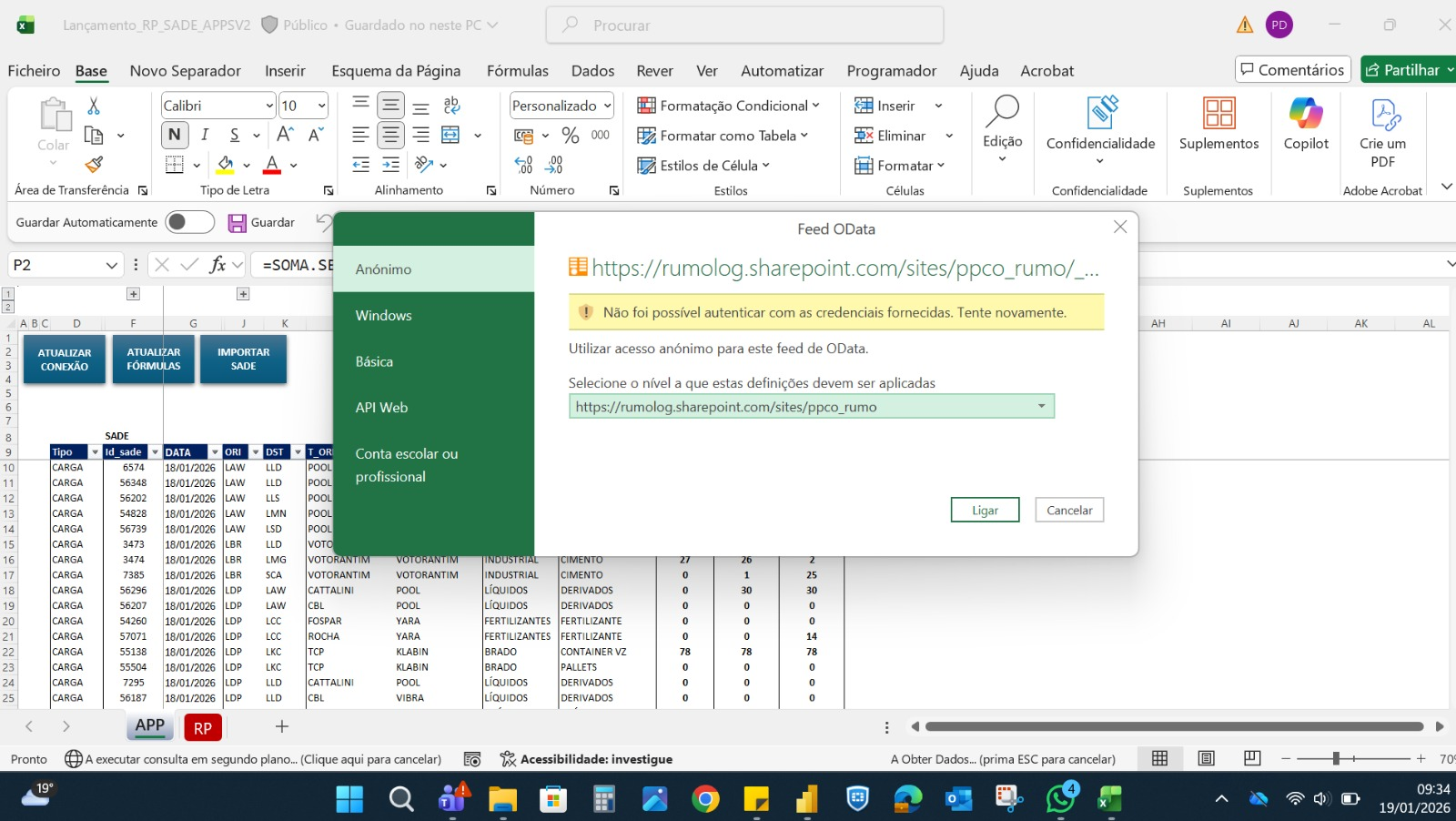Apply bold formatting with N button

[175, 135]
